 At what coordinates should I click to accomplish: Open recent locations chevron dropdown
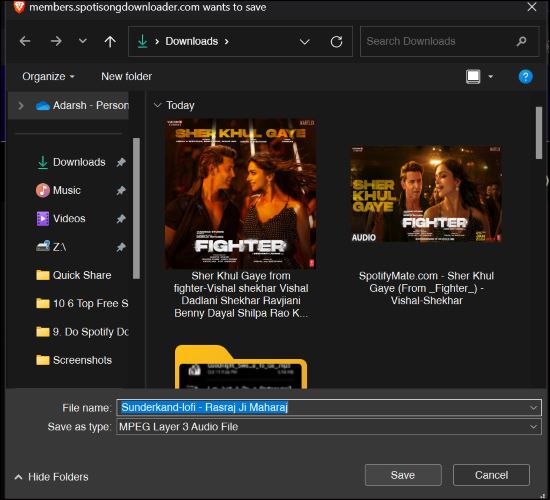(82, 41)
